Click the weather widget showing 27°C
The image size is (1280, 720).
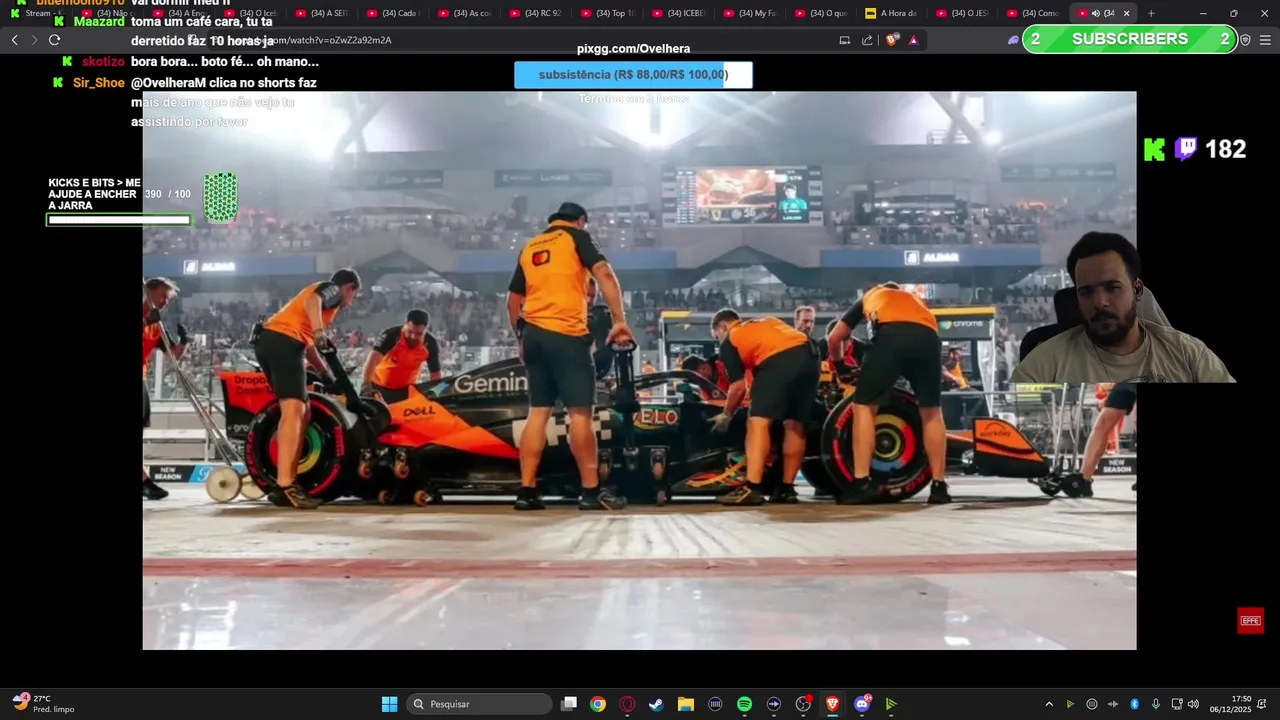43,703
